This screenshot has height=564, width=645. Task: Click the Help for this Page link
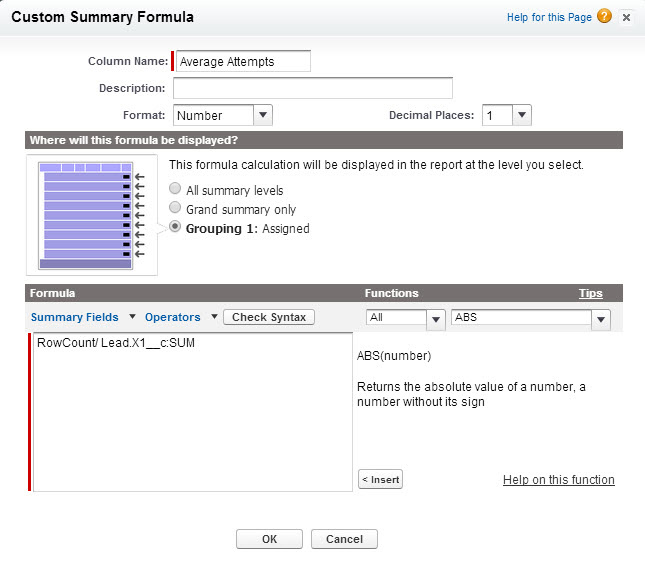549,17
